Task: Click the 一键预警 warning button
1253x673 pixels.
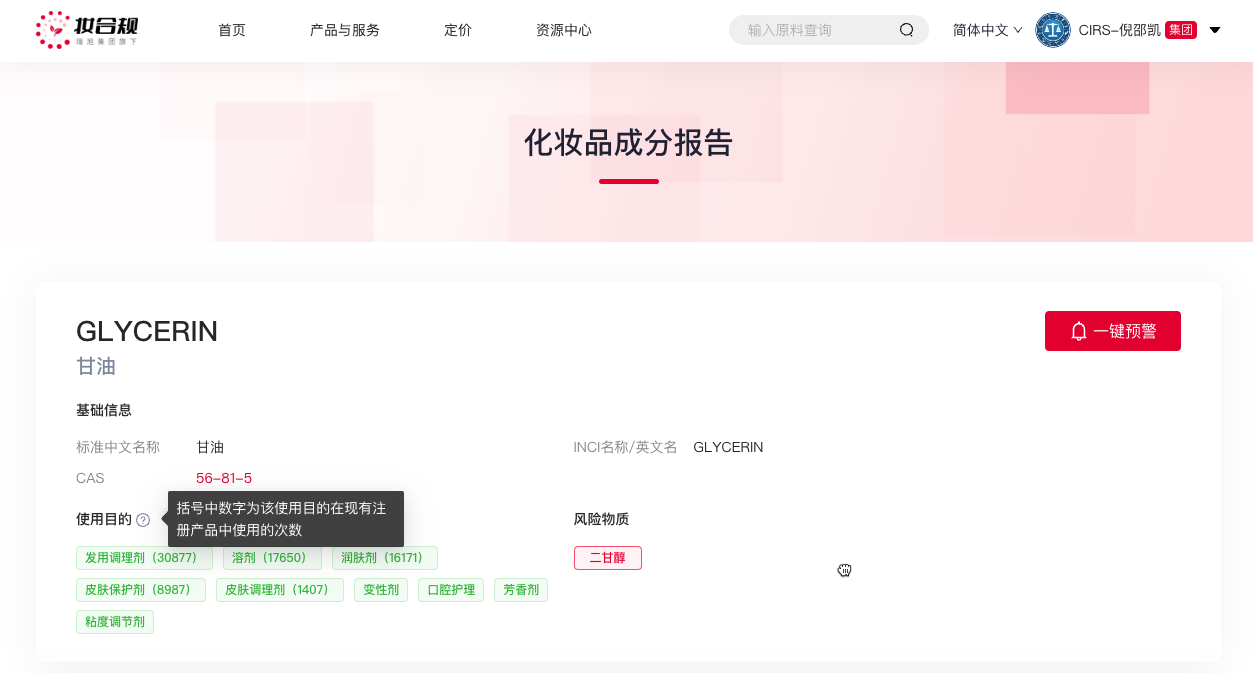Action: pyautogui.click(x=1112, y=331)
